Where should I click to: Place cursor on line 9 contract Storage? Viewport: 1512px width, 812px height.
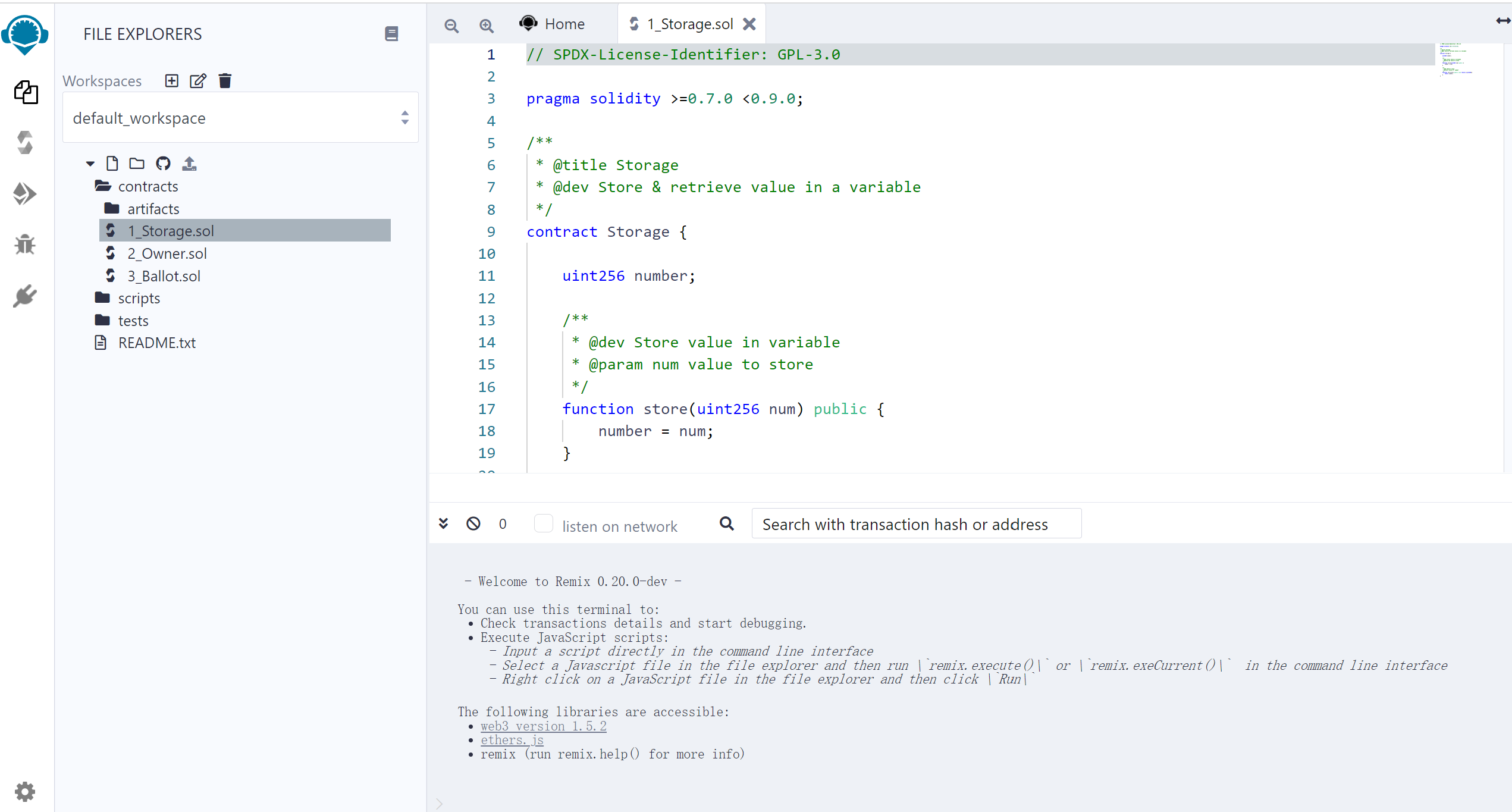607,232
